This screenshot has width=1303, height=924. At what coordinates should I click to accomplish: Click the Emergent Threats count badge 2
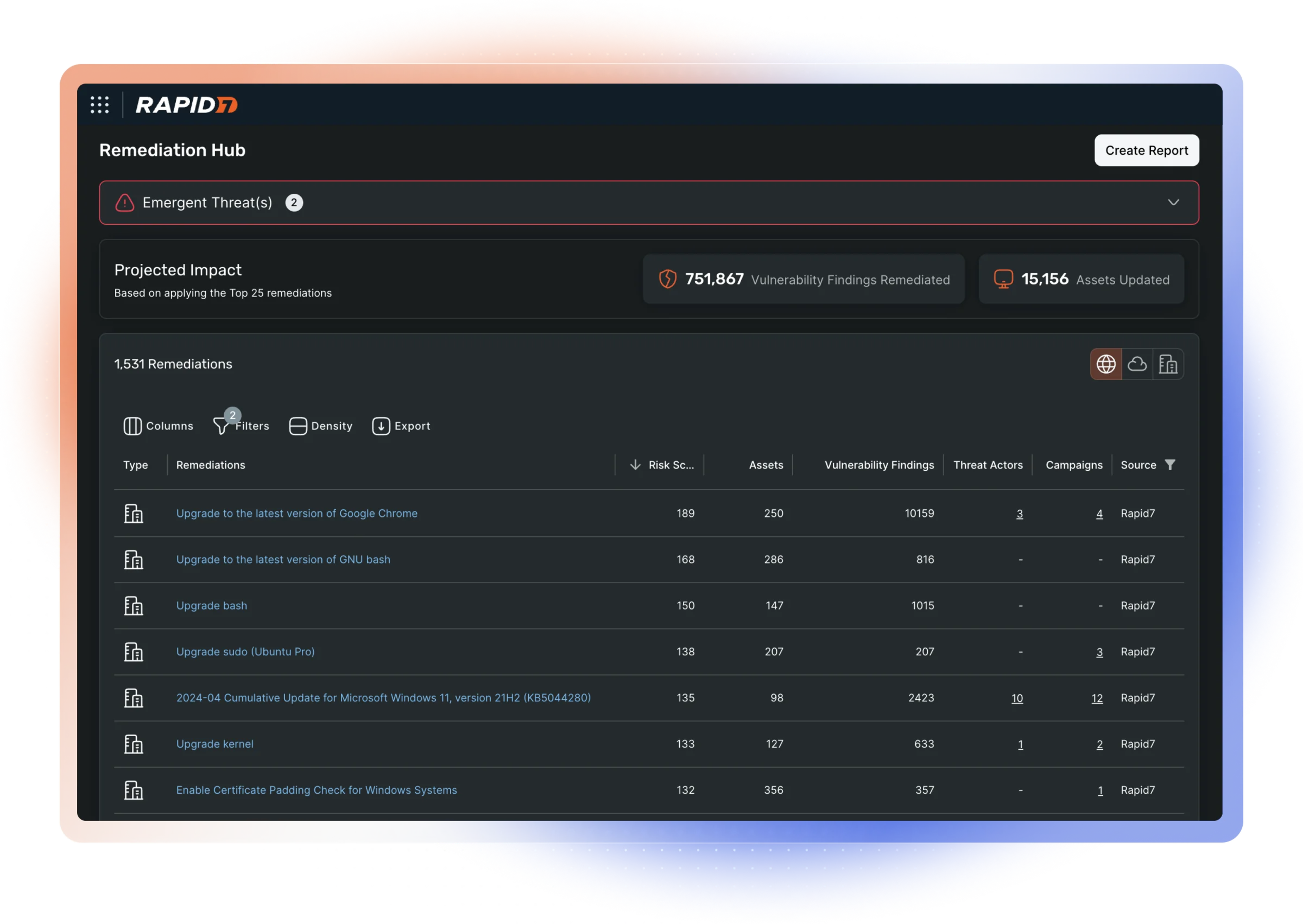pos(294,203)
